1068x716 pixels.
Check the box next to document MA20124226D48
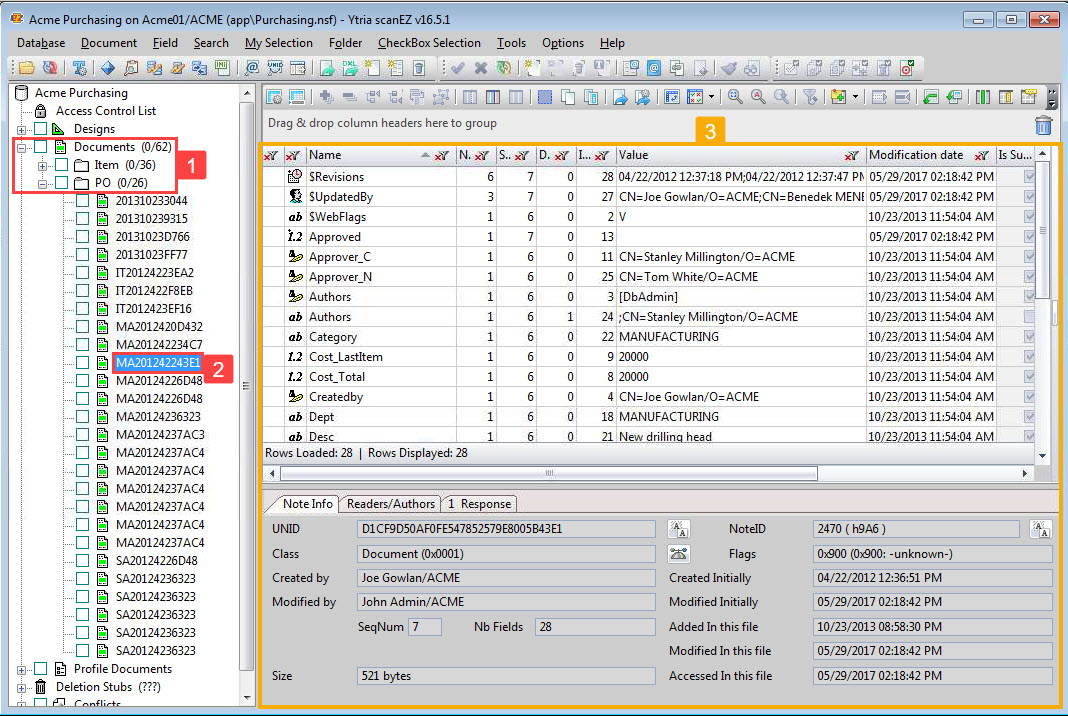tap(82, 380)
